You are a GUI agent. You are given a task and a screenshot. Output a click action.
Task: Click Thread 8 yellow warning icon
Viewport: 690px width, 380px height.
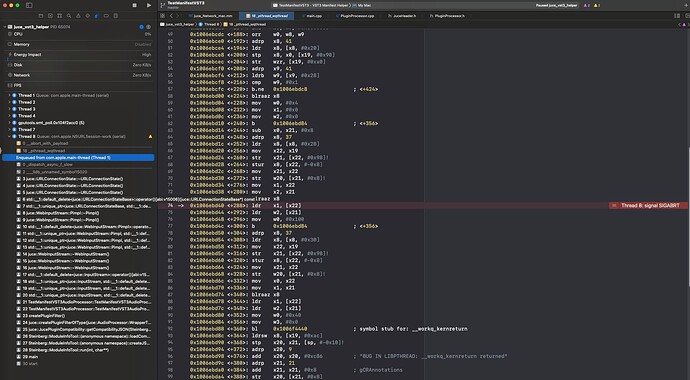(x=150, y=137)
